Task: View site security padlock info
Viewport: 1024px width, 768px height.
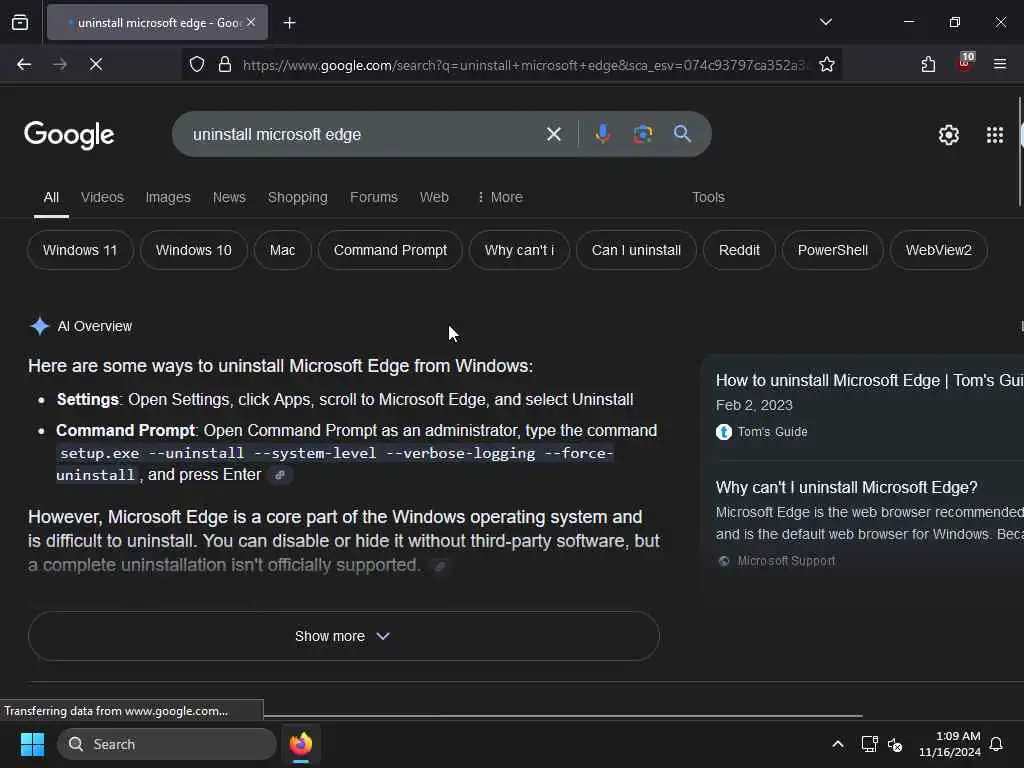Action: (225, 64)
